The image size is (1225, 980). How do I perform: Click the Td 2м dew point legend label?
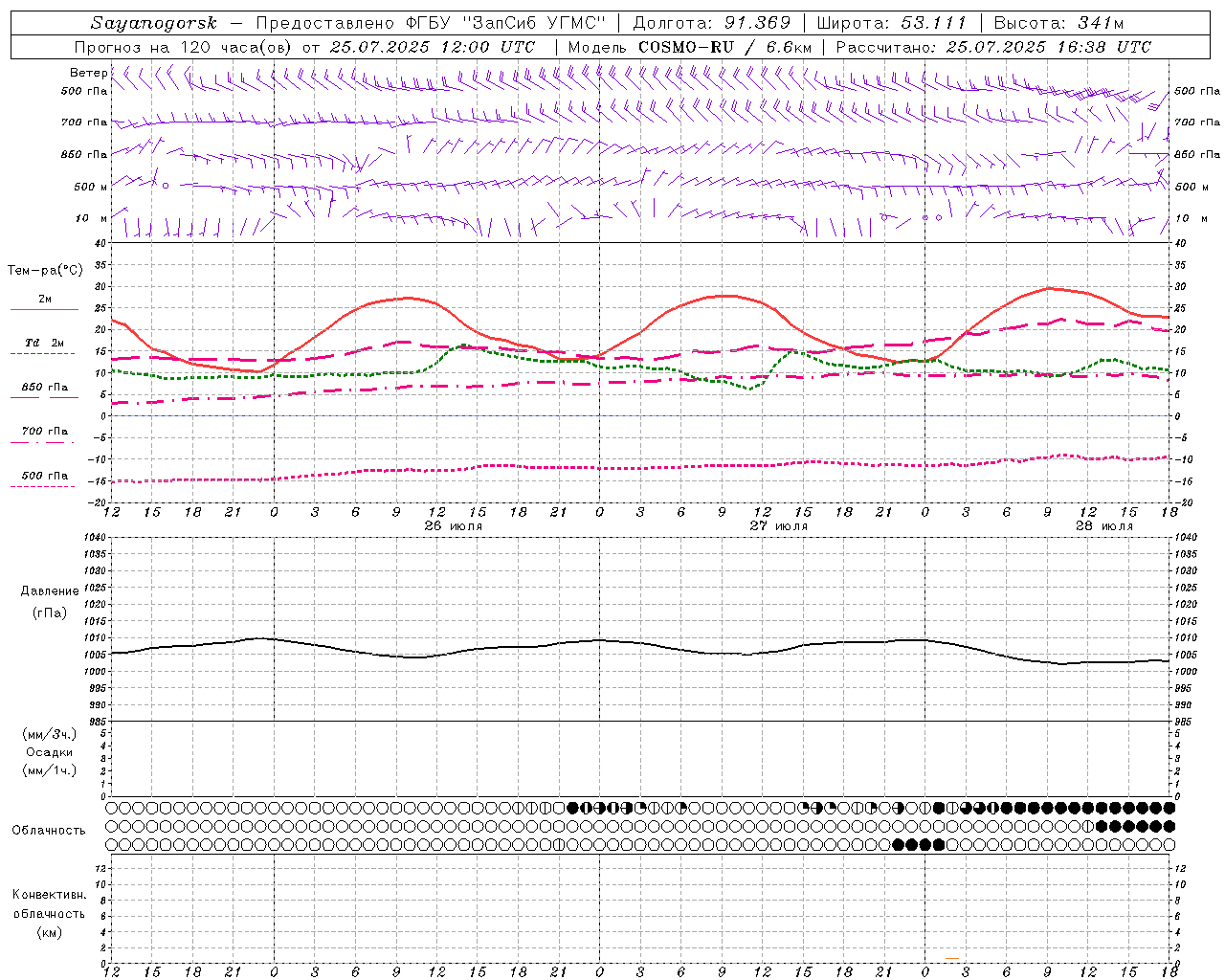(45, 342)
